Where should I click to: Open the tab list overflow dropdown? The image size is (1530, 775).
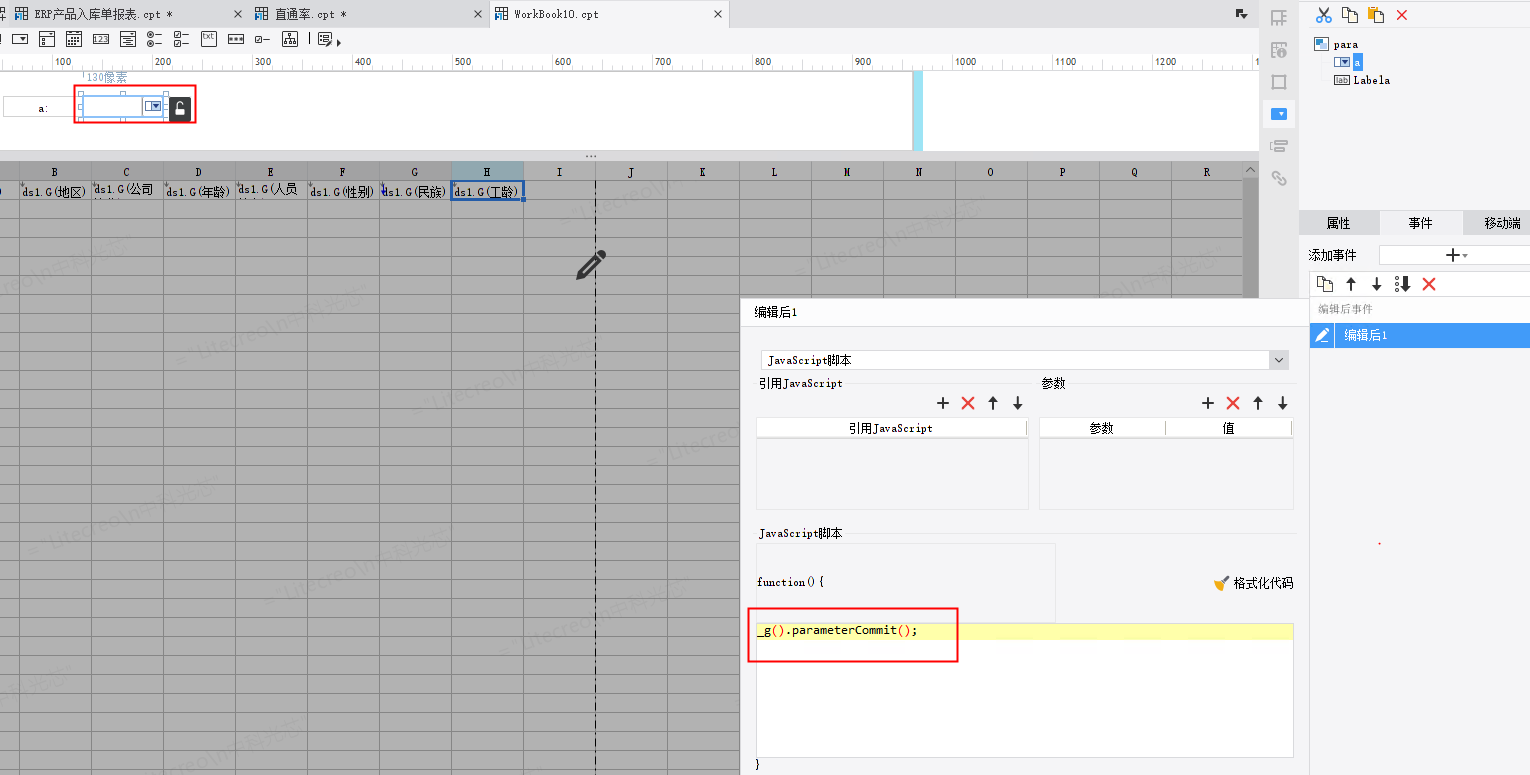tap(1242, 14)
